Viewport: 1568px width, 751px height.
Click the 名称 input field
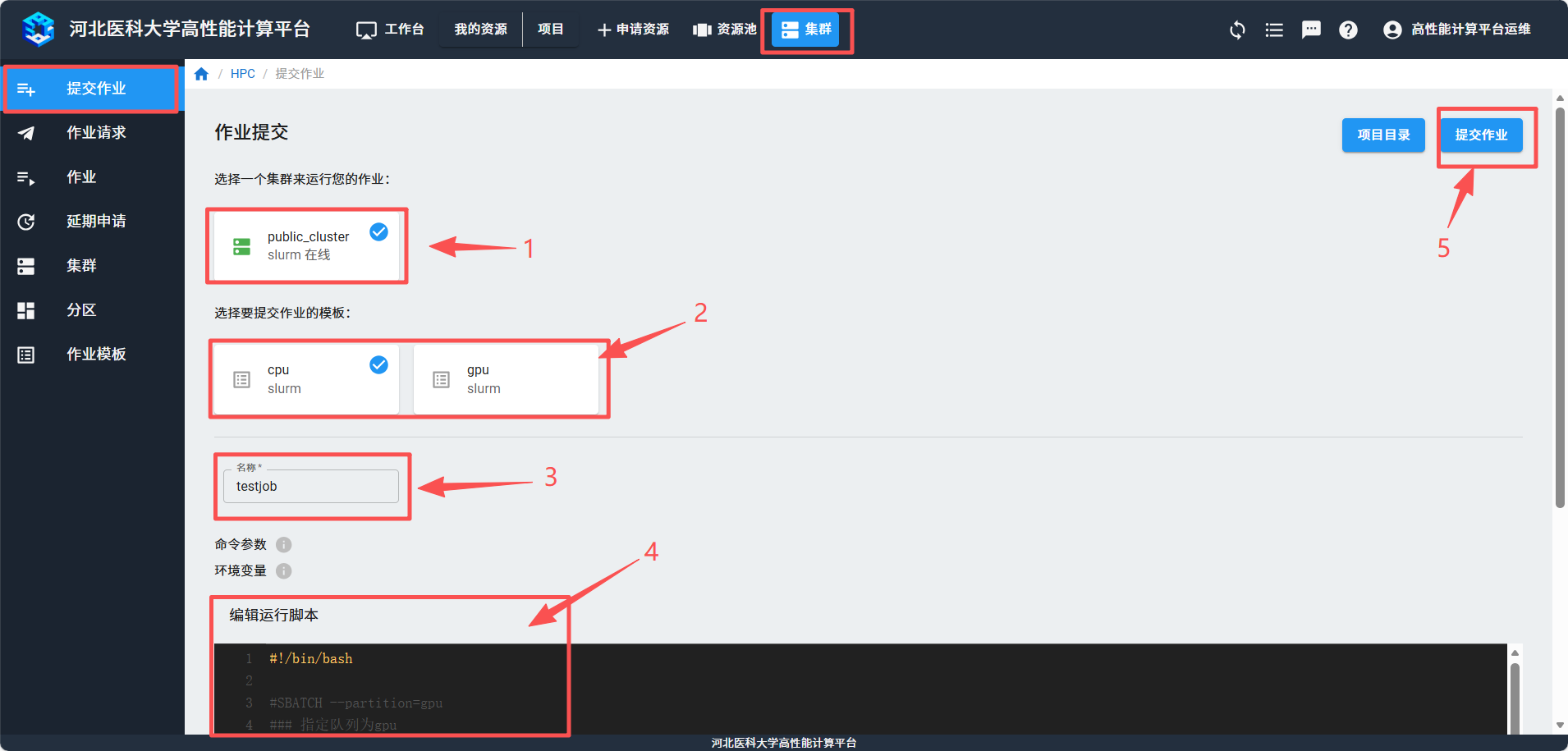[310, 487]
